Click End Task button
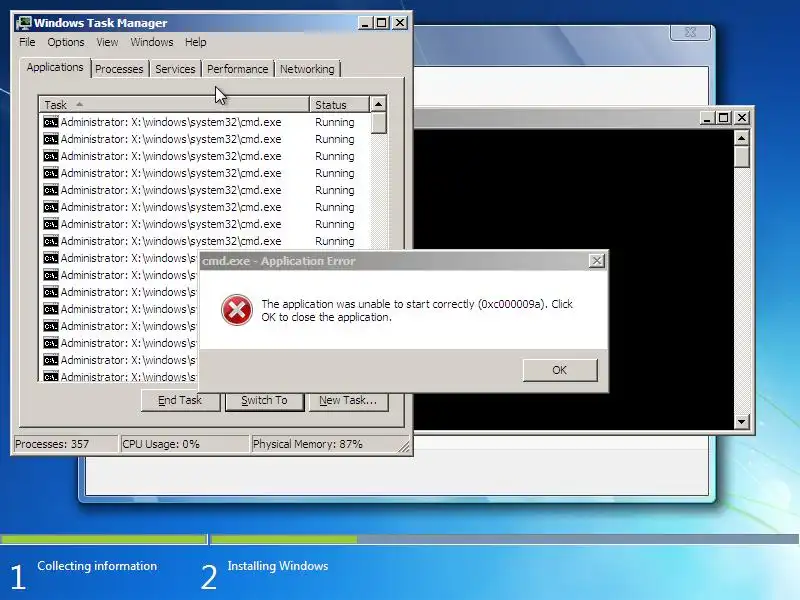This screenshot has height=600, width=800. click(180, 401)
